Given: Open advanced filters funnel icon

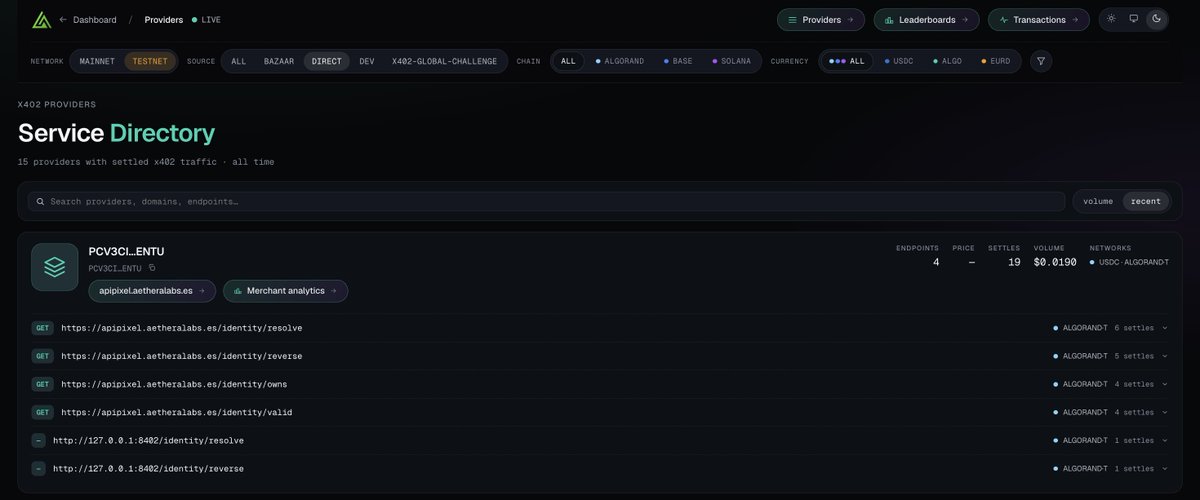Looking at the screenshot, I should pyautogui.click(x=1041, y=61).
